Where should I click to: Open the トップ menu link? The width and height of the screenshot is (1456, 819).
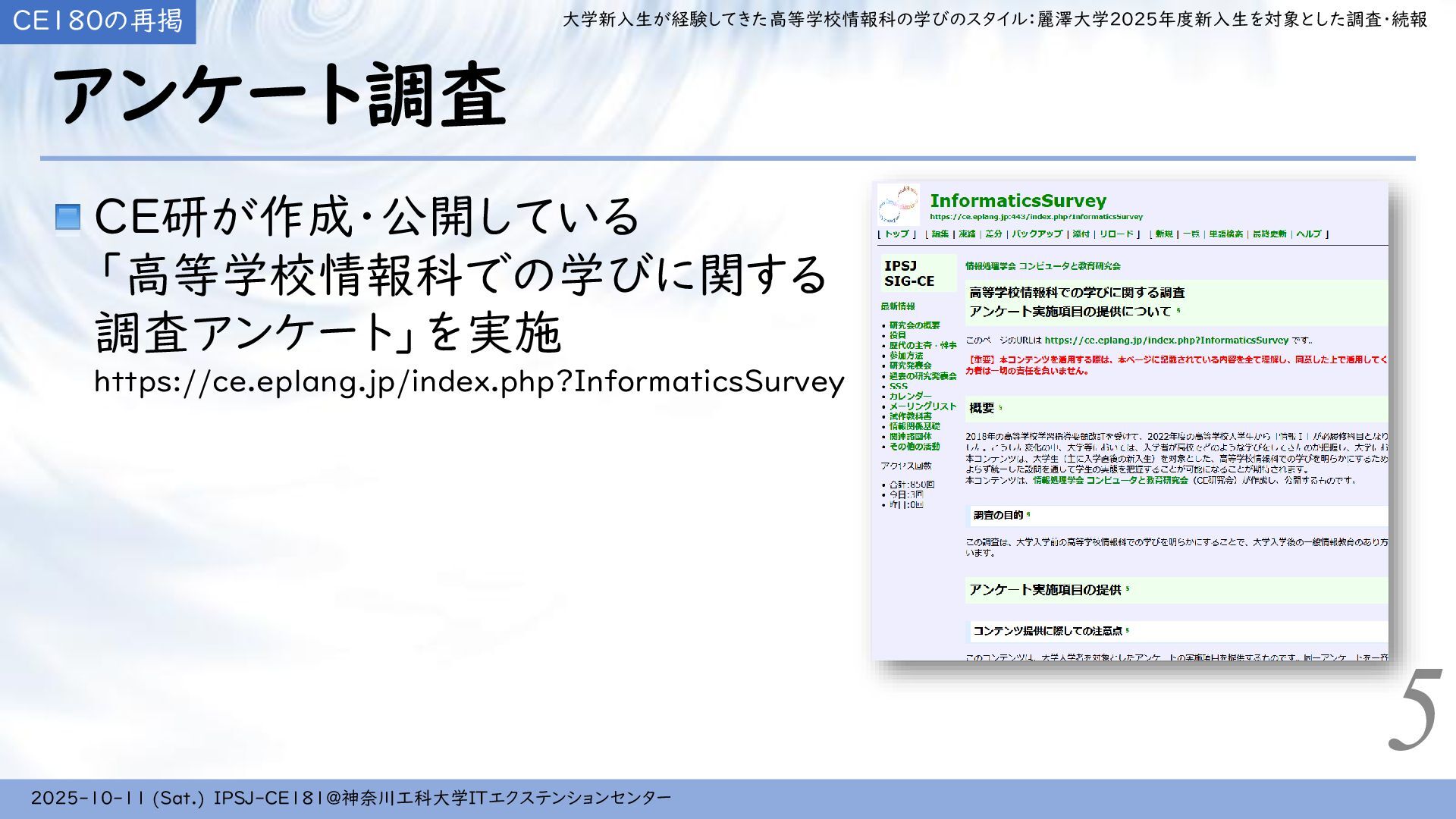pyautogui.click(x=896, y=234)
